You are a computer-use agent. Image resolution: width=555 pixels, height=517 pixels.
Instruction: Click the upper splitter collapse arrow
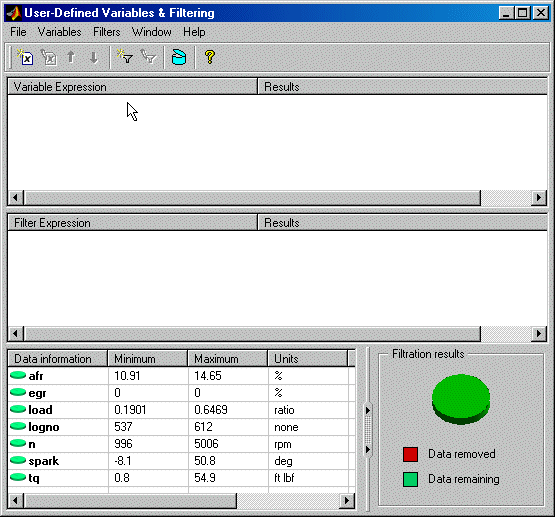coord(368,410)
